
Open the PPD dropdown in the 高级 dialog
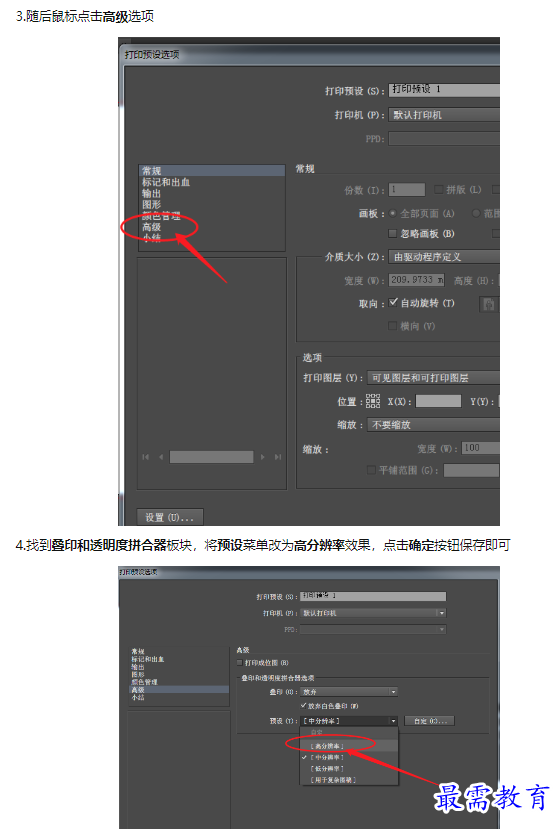[373, 629]
